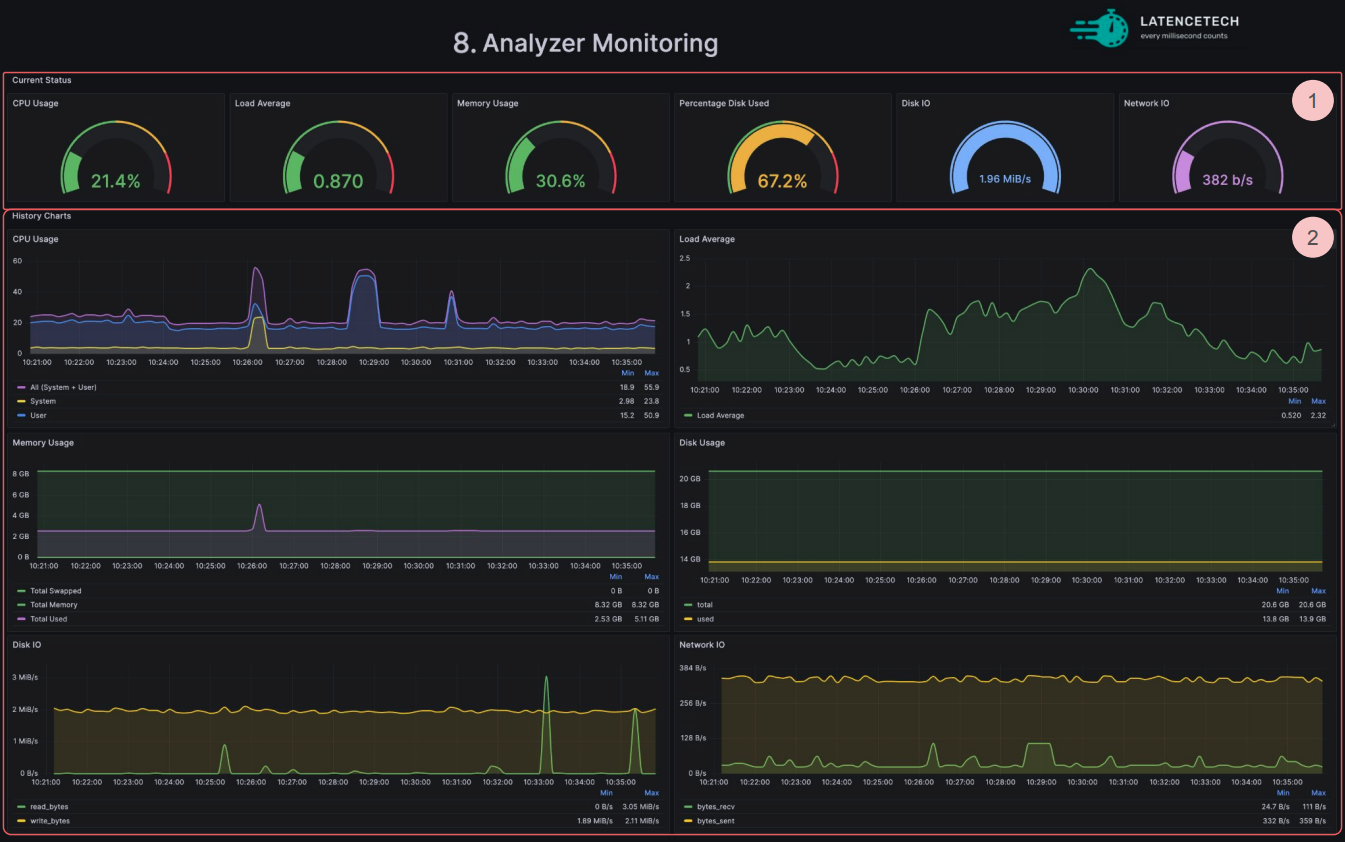Open the Load Average history panel title menu

tap(706, 239)
